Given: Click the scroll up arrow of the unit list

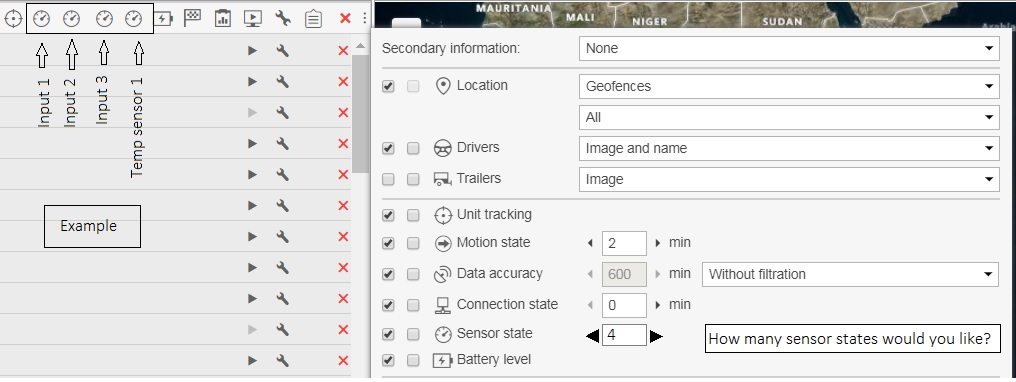Looking at the screenshot, I should [360, 47].
